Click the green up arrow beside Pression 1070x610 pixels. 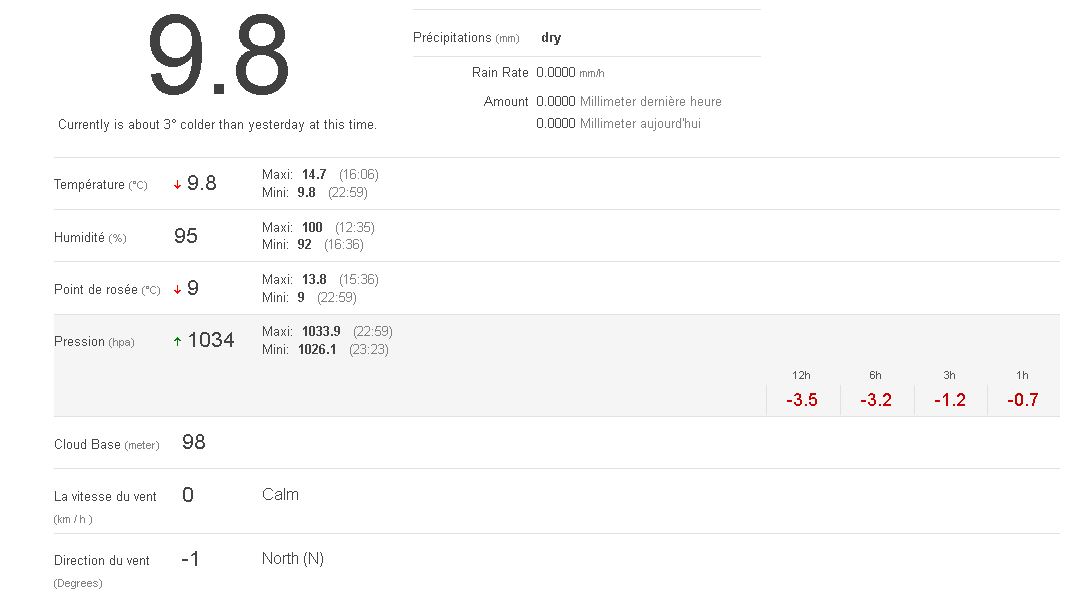pyautogui.click(x=177, y=341)
